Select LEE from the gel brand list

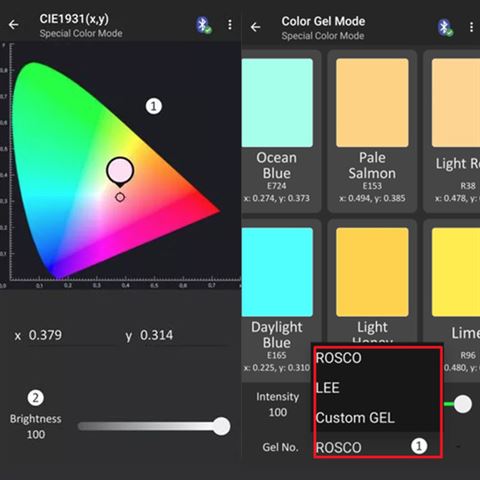pos(328,388)
